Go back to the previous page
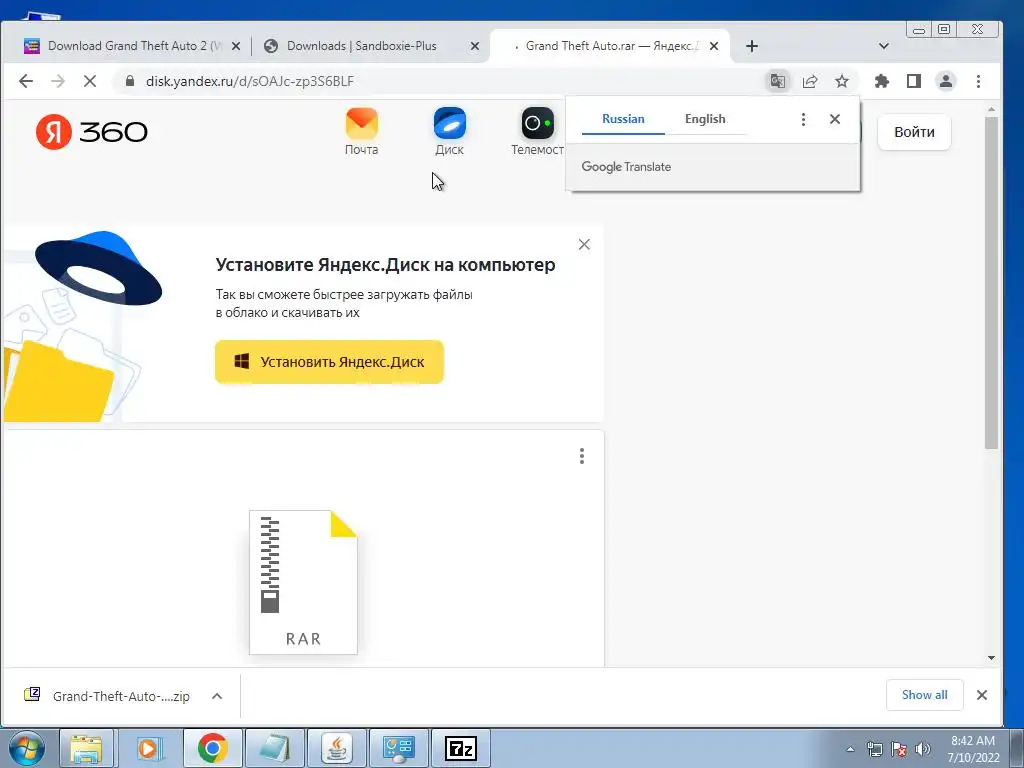This screenshot has width=1024, height=768. 25,81
